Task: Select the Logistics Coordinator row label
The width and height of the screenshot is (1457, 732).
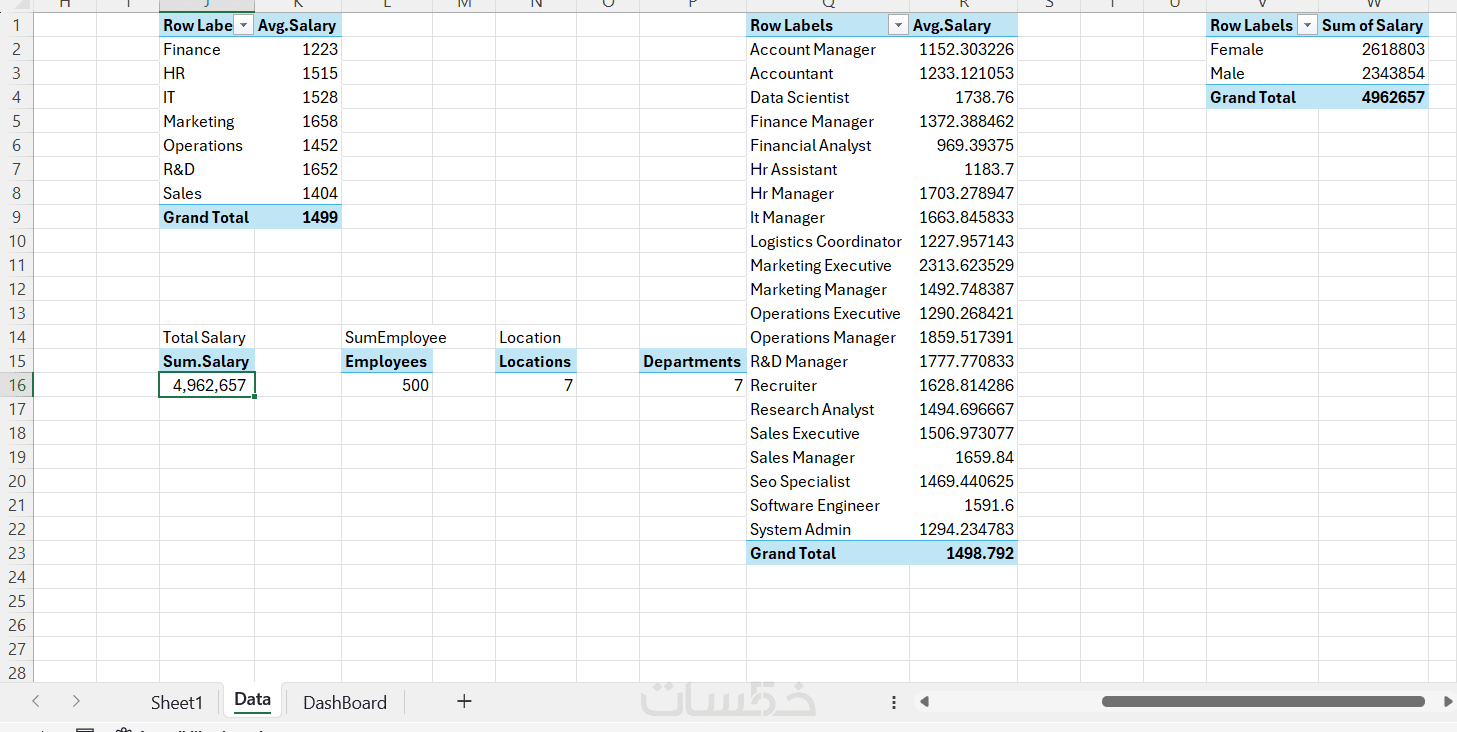Action: tap(828, 241)
